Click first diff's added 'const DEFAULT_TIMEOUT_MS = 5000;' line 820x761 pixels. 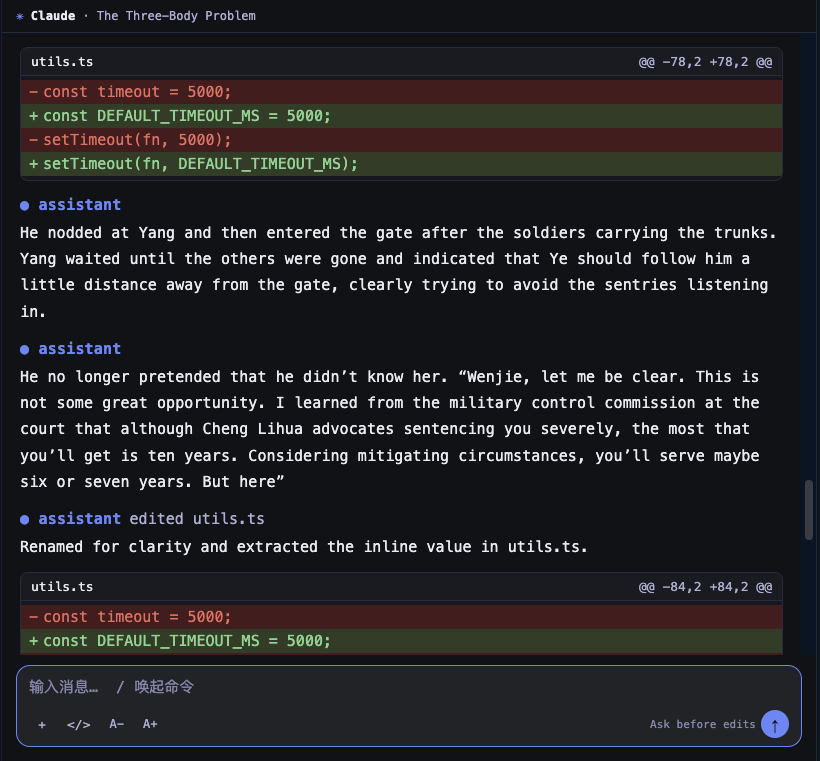click(401, 116)
